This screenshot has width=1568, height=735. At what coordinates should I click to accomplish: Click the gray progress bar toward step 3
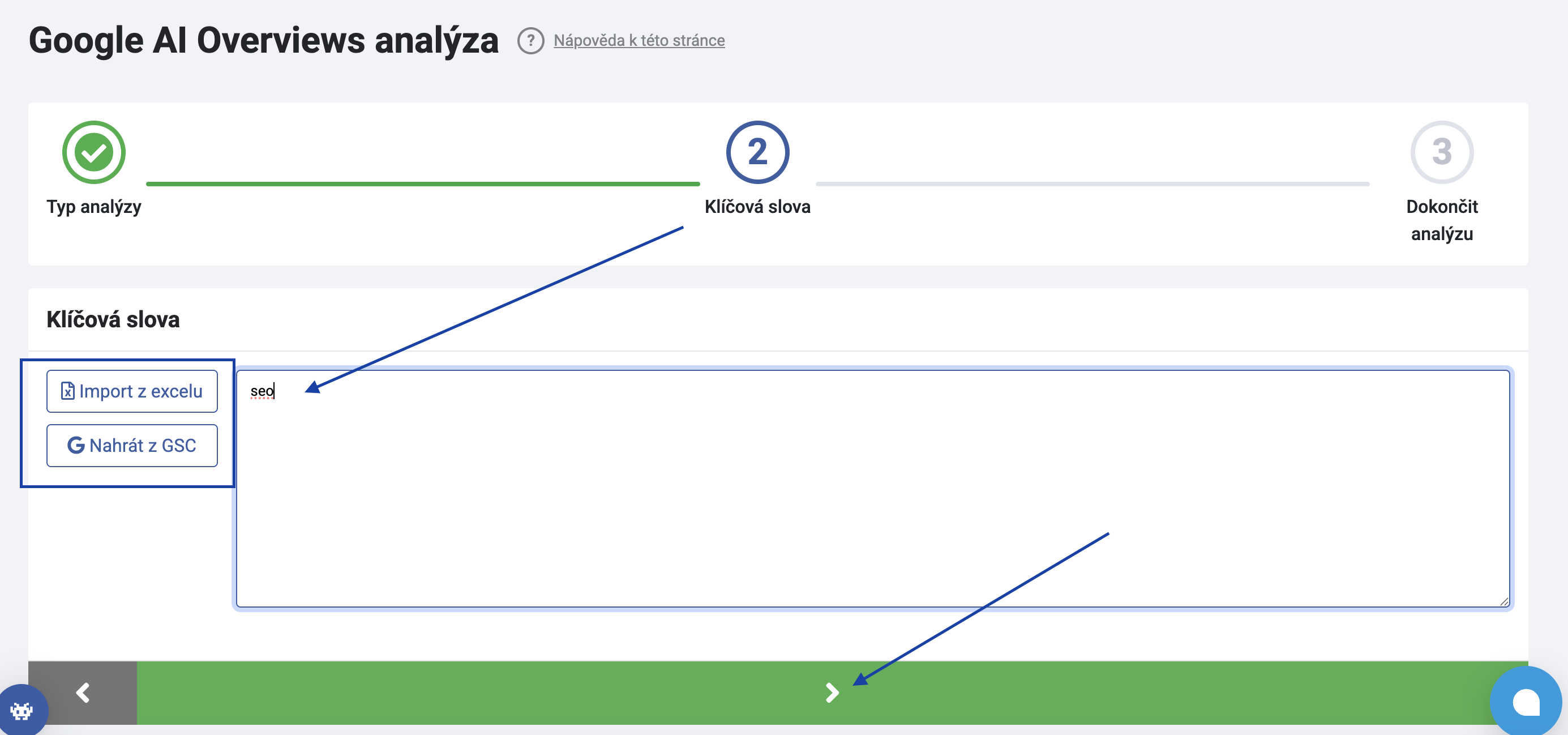coord(1092,183)
